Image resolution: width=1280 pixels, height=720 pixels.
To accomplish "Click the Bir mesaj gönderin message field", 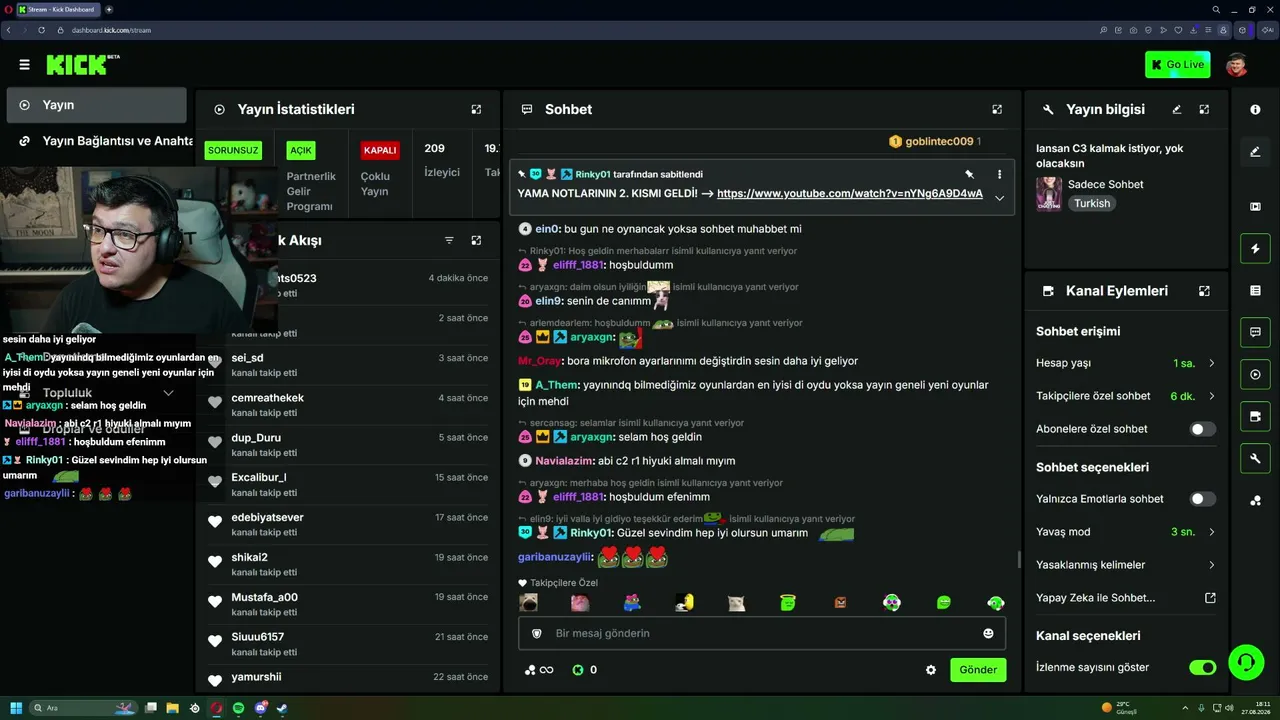I will [762, 633].
